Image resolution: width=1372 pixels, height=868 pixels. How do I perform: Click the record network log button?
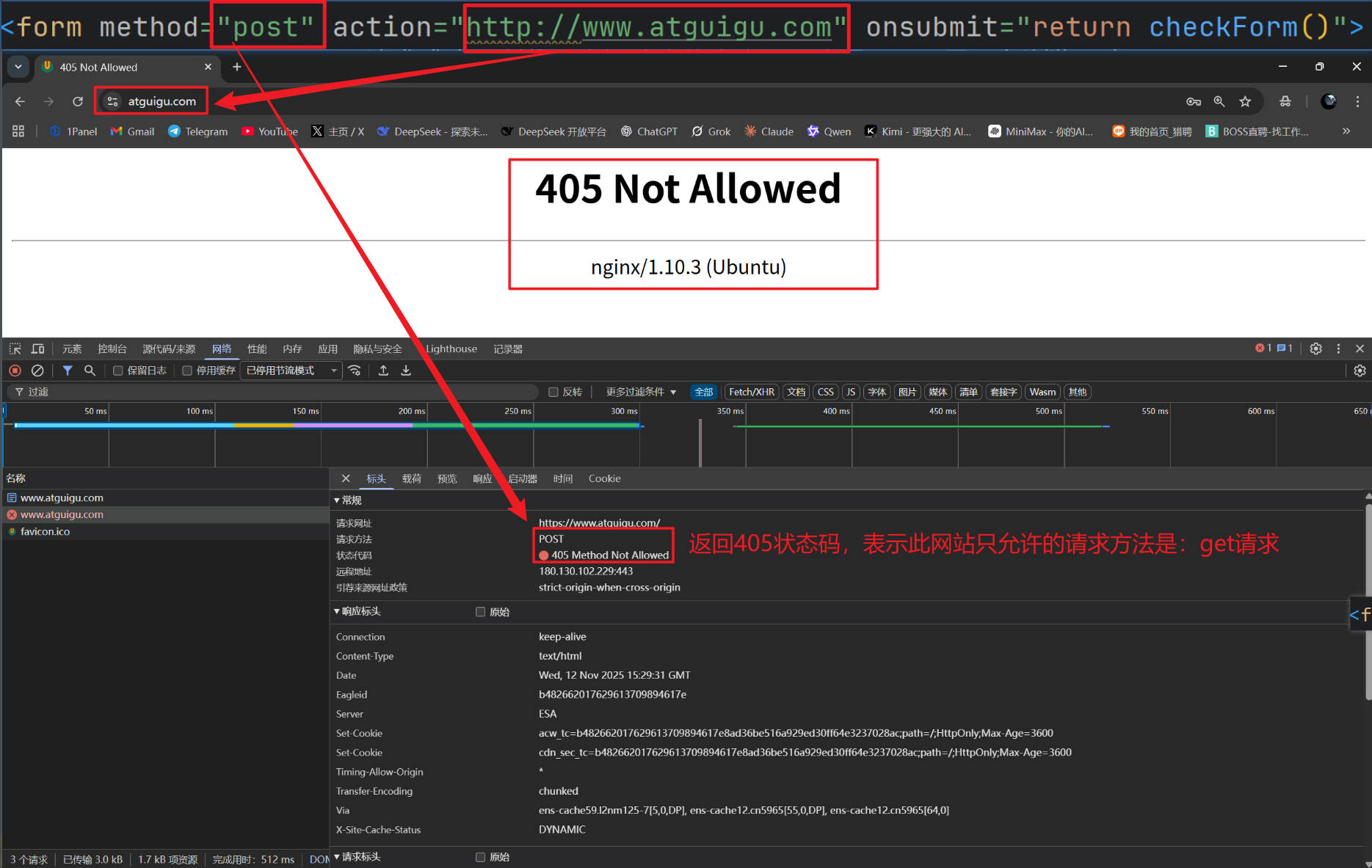coord(15,371)
